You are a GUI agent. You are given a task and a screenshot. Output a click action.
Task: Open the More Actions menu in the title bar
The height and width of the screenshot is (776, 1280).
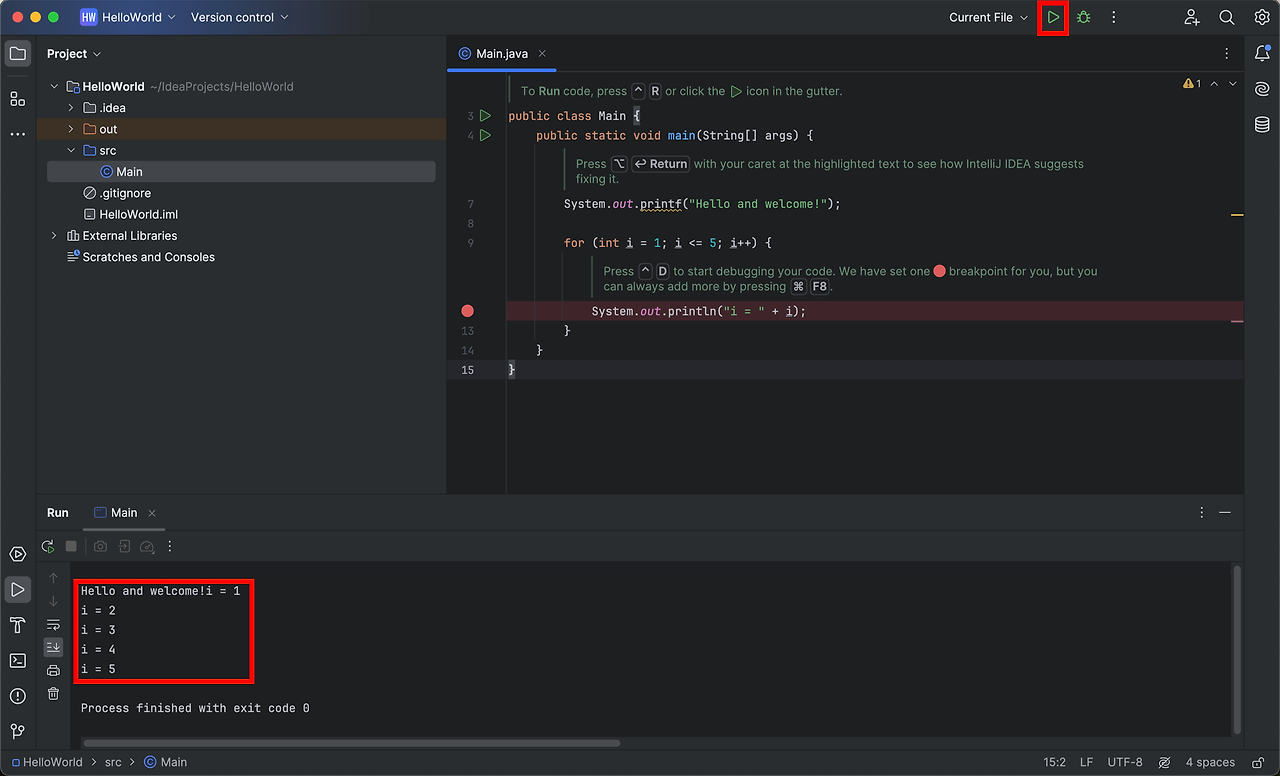coord(1113,17)
